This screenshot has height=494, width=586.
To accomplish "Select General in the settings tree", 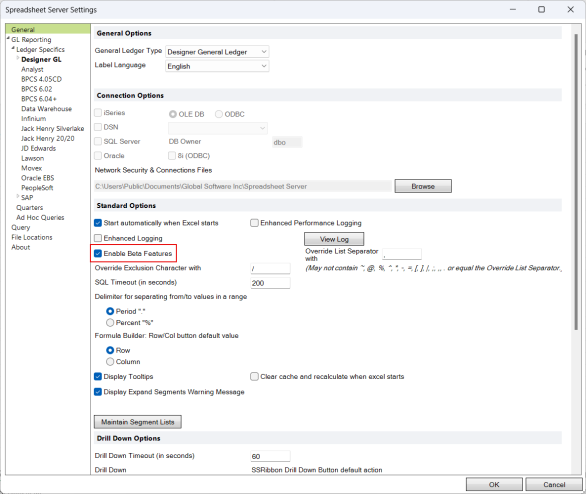I will tap(23, 30).
